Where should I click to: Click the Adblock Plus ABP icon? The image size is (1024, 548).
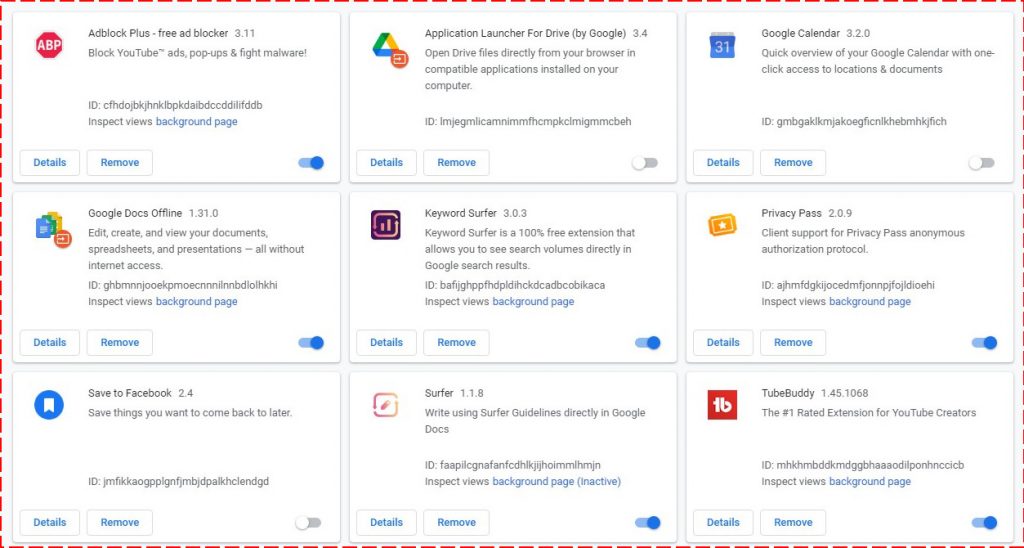point(49,45)
